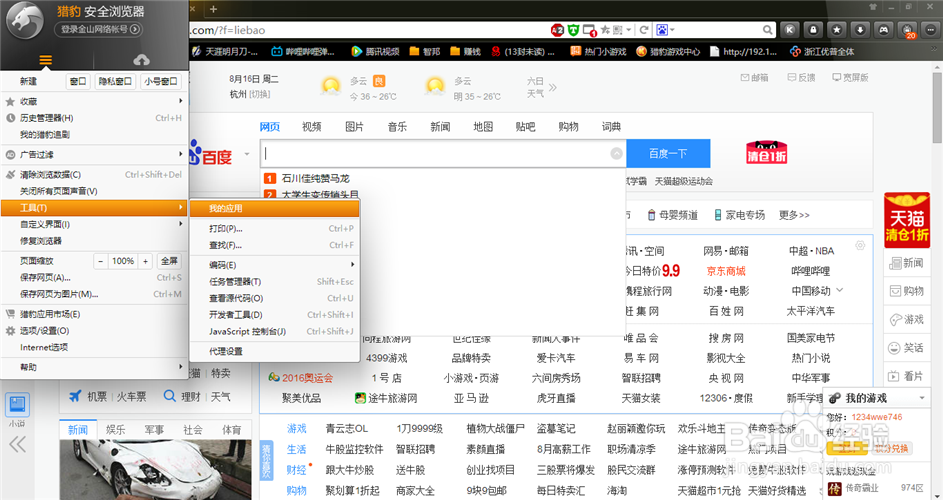Click the page reload icon
Image resolution: width=943 pixels, height=500 pixels.
644,29
